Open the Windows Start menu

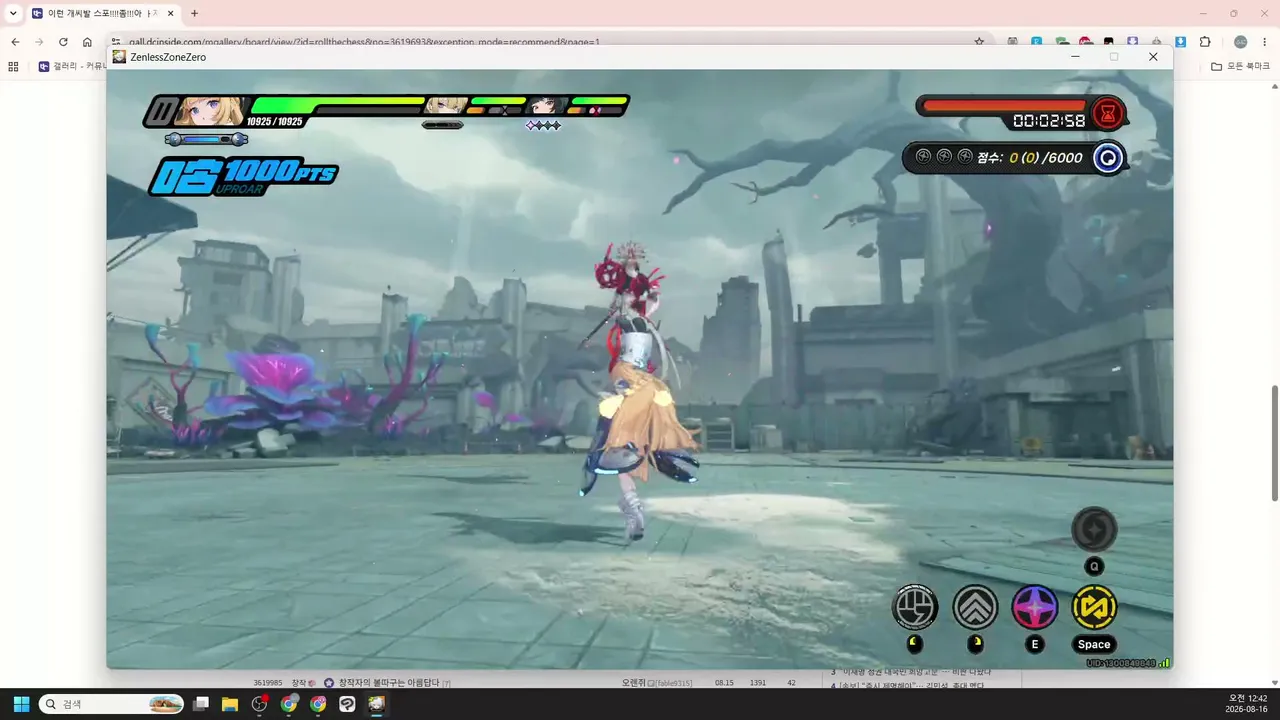coord(21,704)
